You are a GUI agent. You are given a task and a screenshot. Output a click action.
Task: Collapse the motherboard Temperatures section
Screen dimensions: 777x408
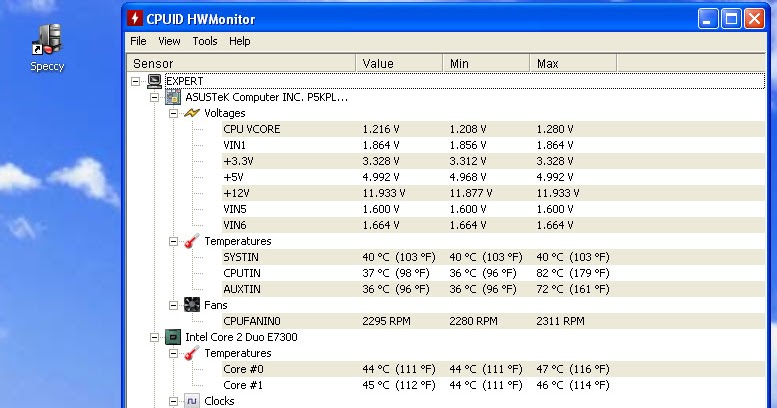click(173, 241)
